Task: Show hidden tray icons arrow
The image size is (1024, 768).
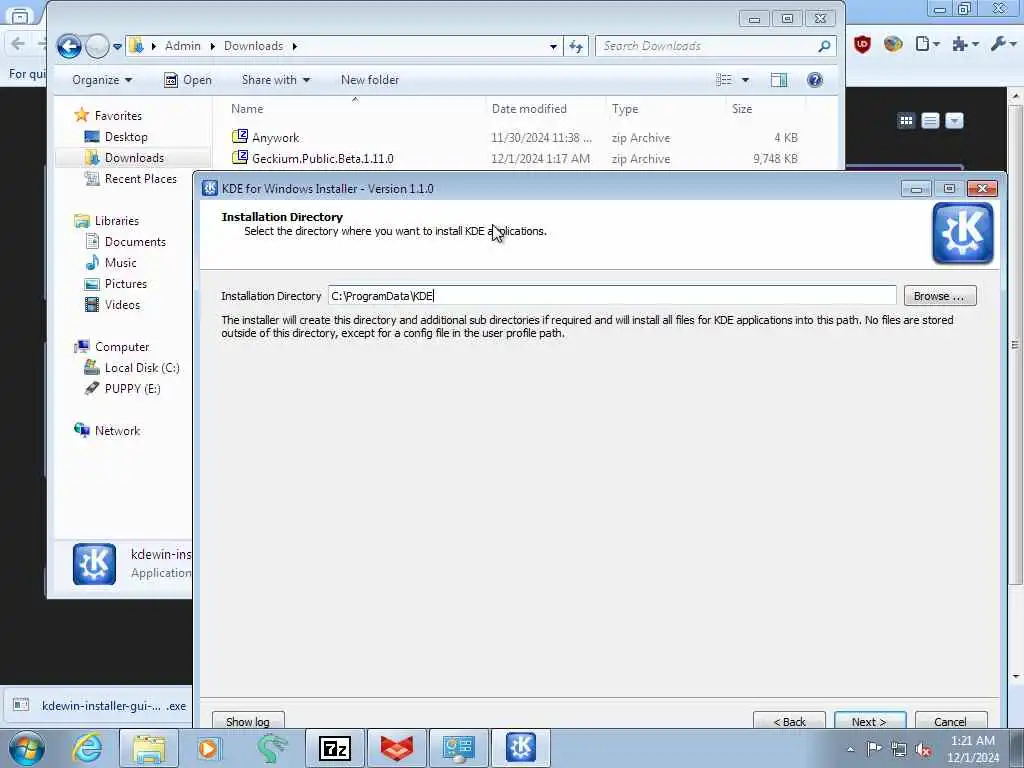Action: pos(850,750)
